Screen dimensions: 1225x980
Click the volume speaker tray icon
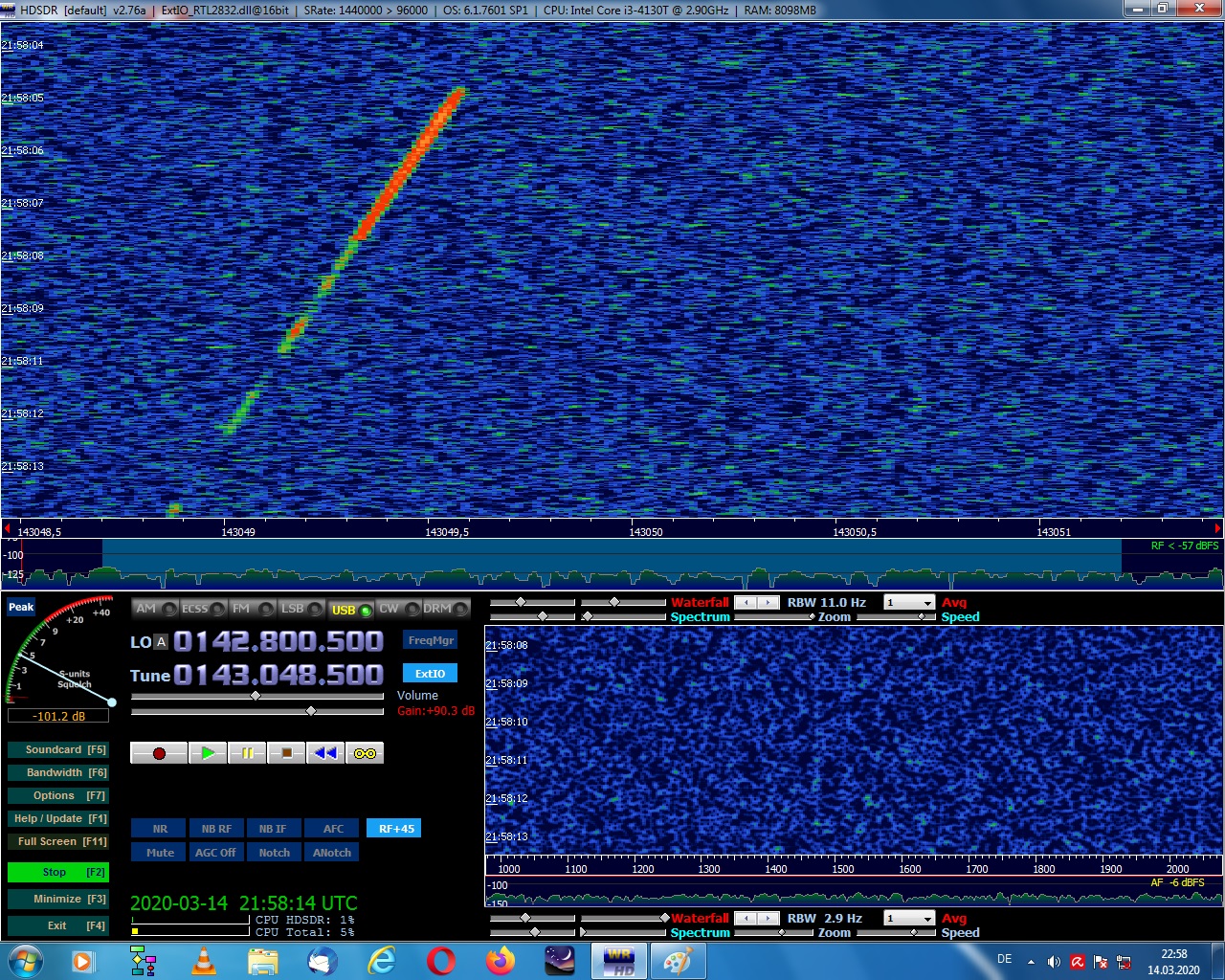coord(1054,962)
